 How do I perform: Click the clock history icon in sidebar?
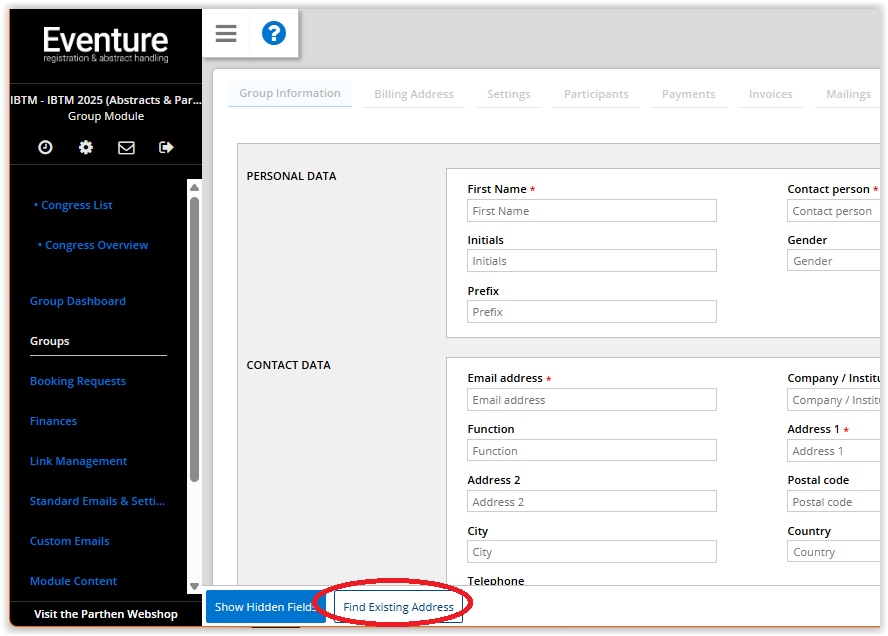tap(45, 147)
